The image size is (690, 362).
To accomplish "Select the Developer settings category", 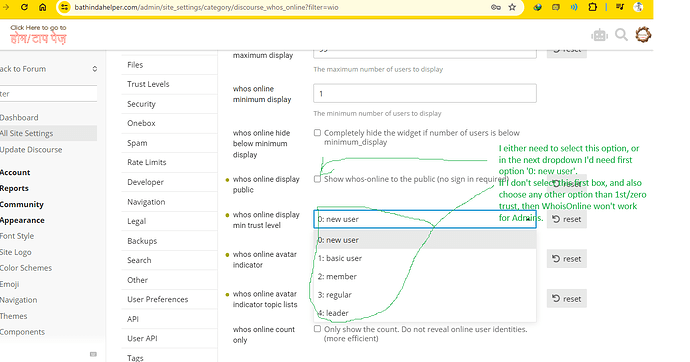I will tap(169, 182).
